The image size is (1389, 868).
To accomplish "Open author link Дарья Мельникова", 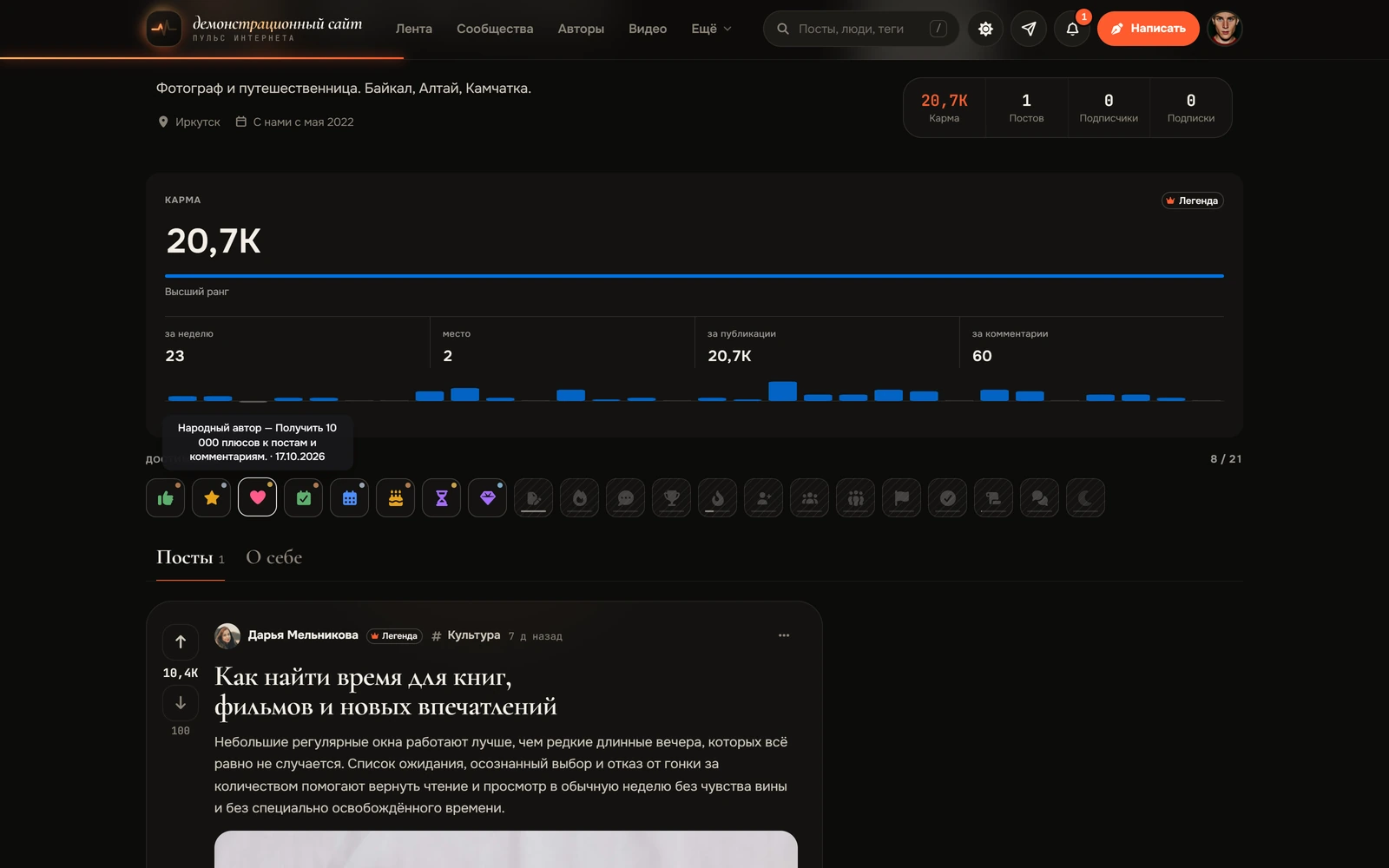I will 303,635.
